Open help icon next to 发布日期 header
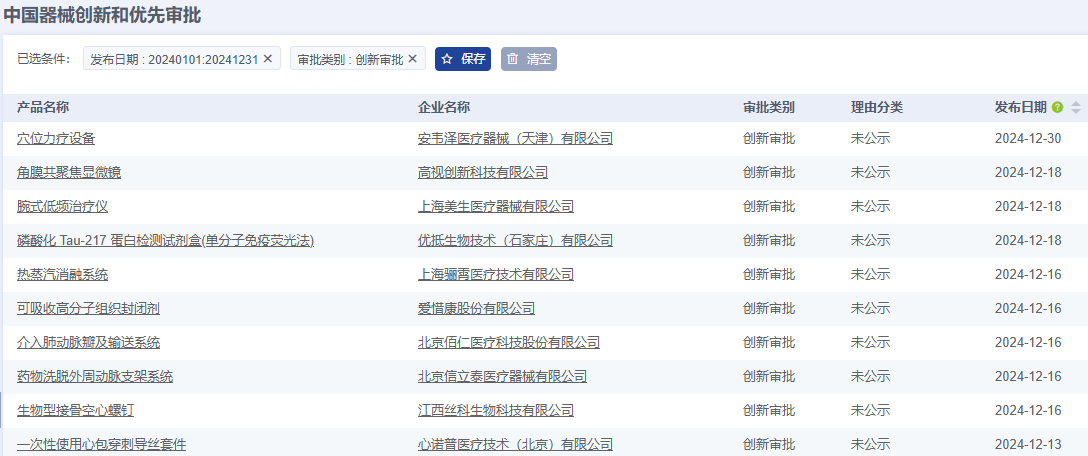 1057,107
